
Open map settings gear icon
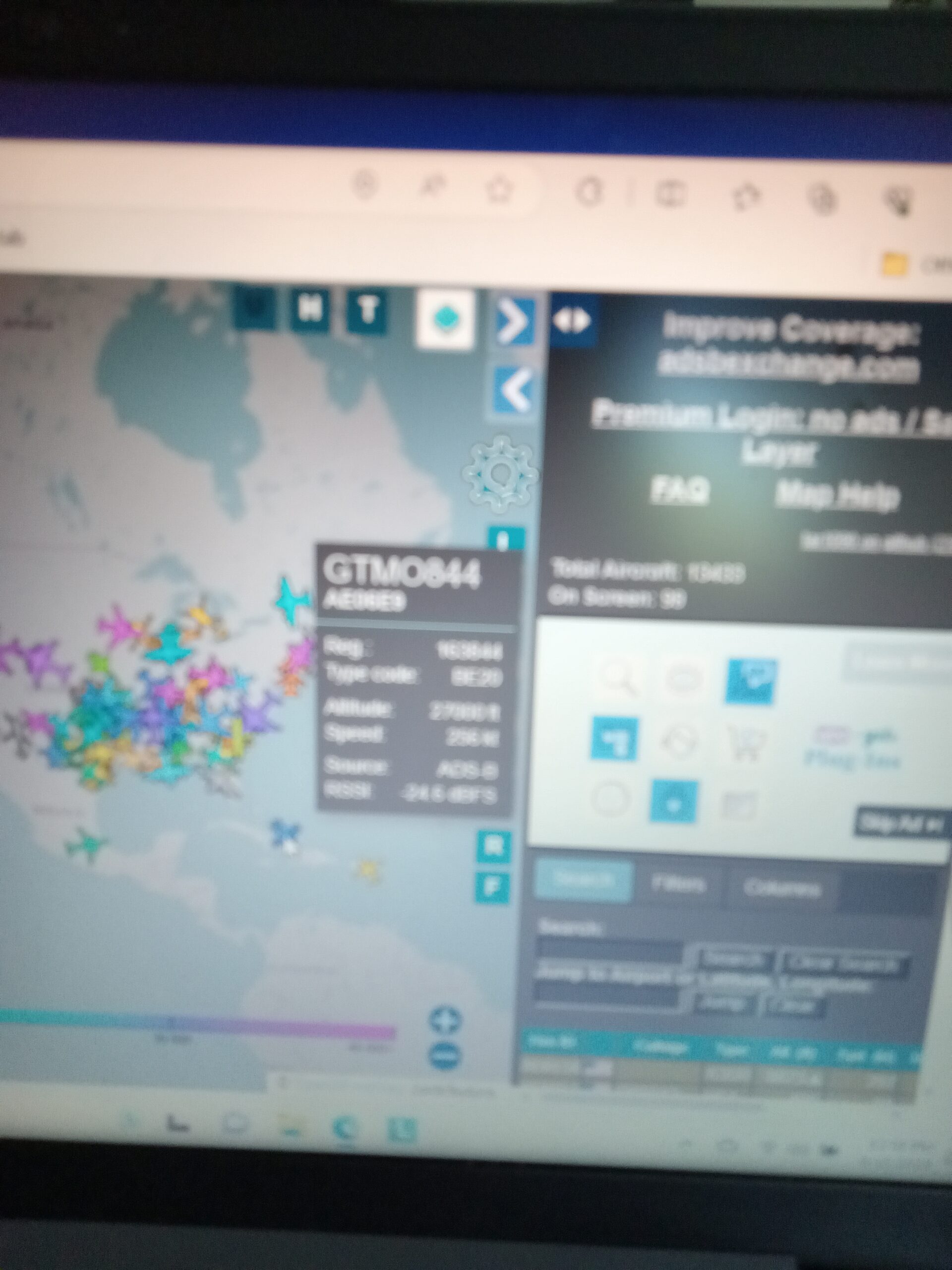pyautogui.click(x=500, y=474)
